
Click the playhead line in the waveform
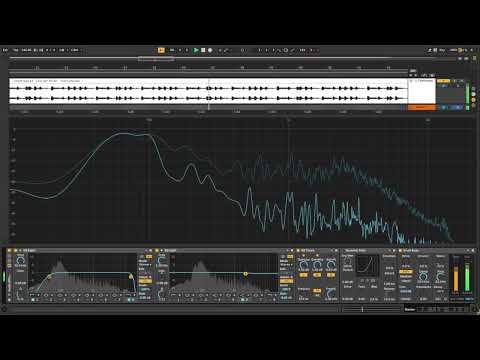209,94
